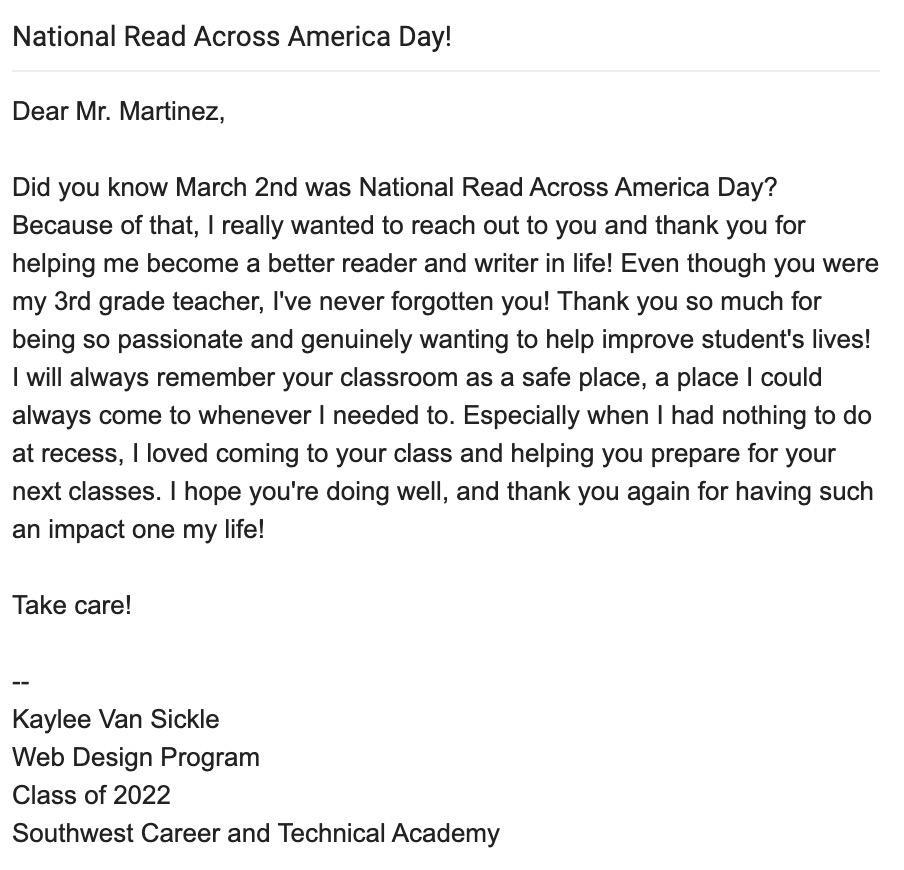Click the word "Especially" in the paragraph

coord(521,415)
